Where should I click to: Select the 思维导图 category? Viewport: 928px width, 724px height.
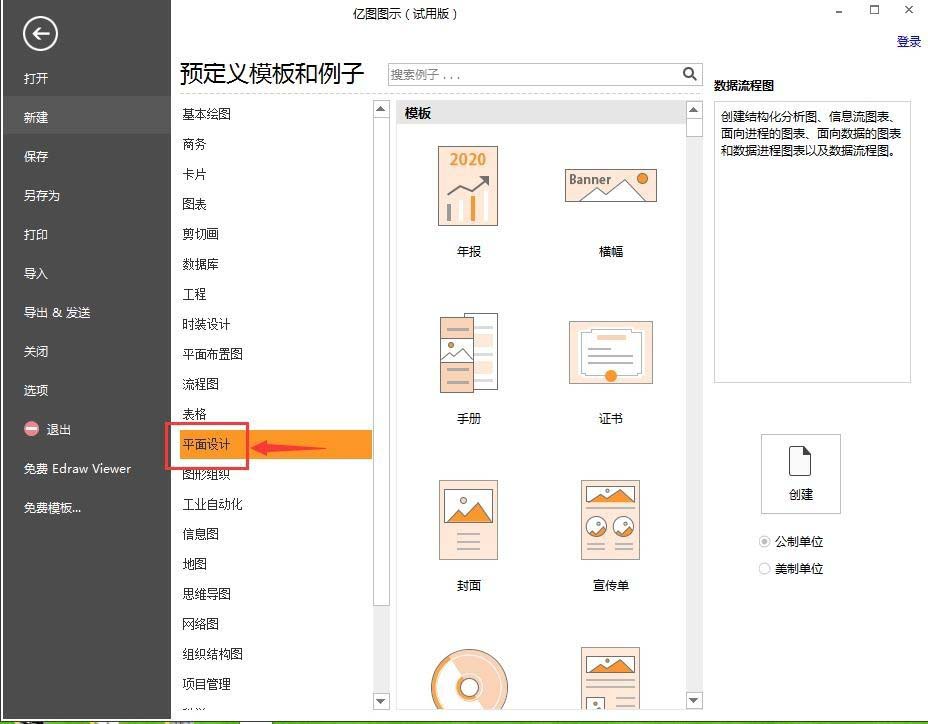[x=209, y=594]
